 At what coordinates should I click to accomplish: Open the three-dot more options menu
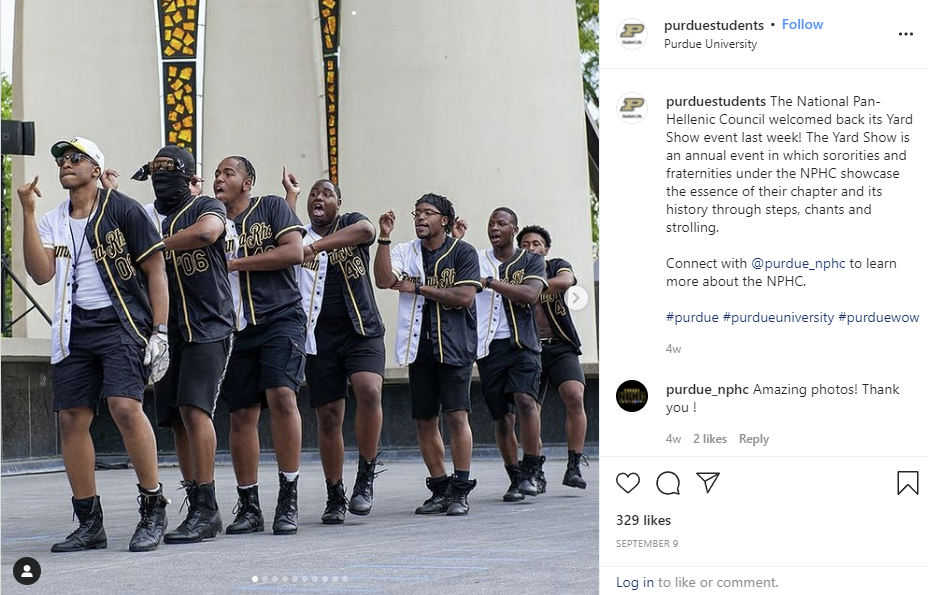906,34
